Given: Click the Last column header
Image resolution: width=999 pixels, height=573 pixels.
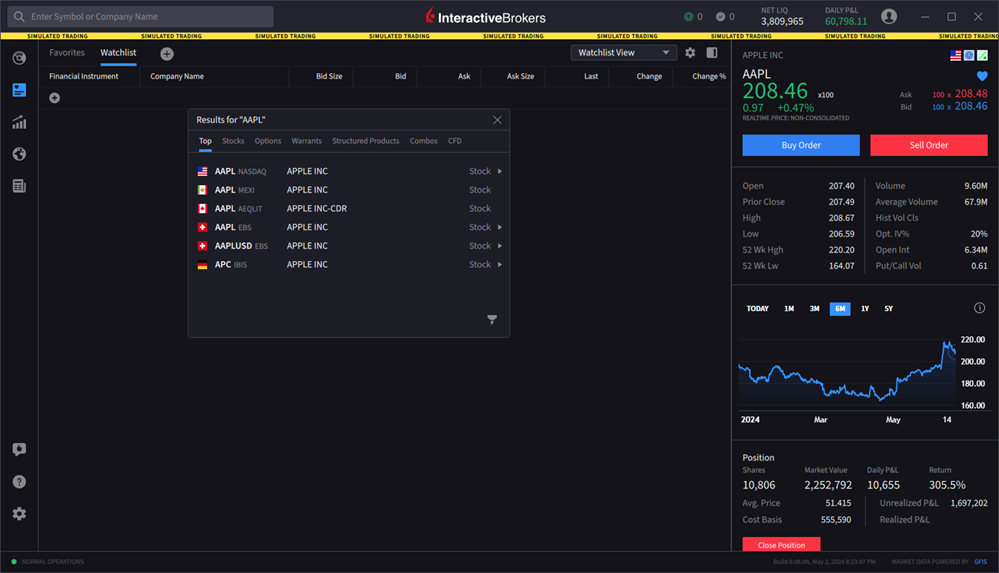Looking at the screenshot, I should click(591, 76).
